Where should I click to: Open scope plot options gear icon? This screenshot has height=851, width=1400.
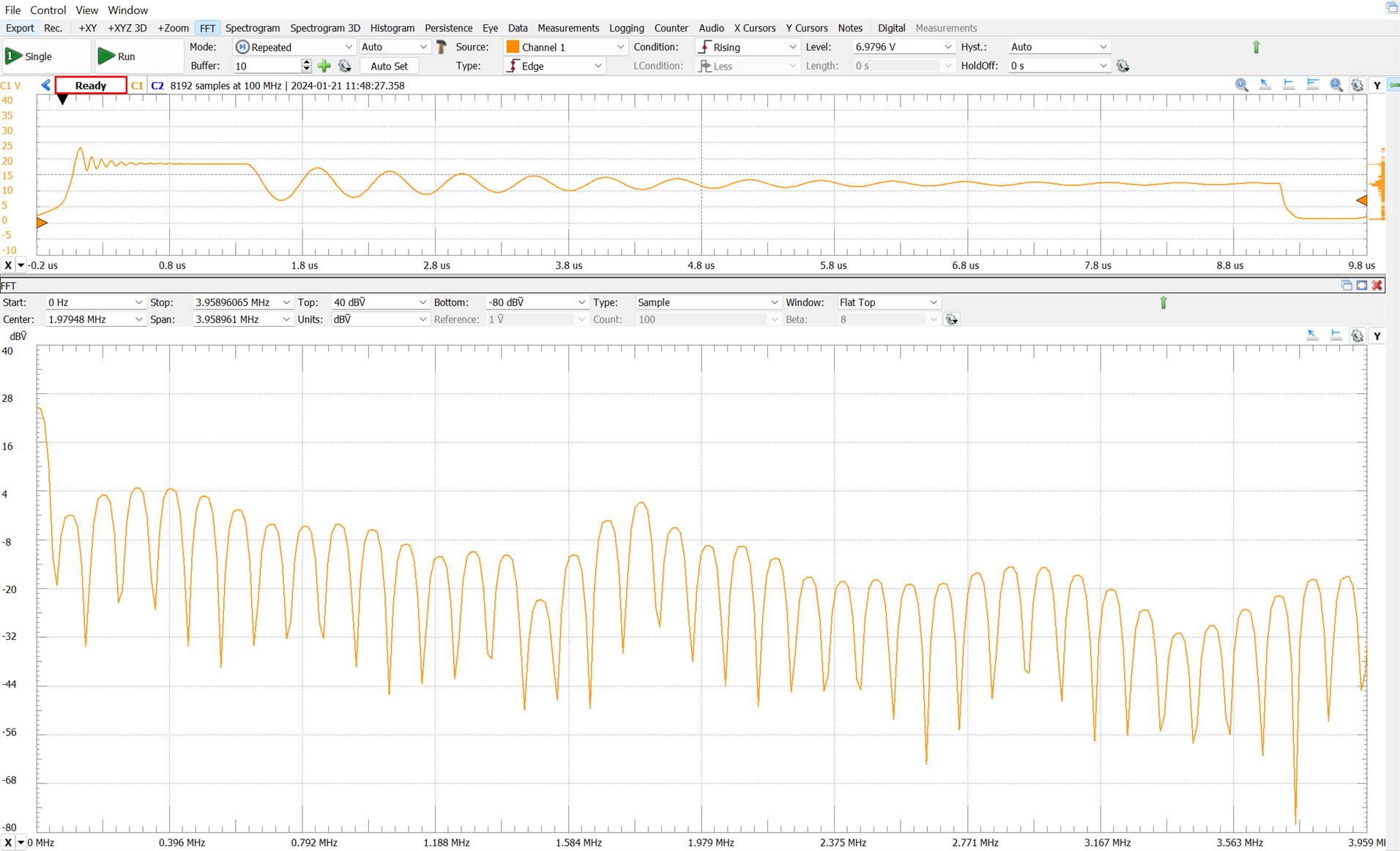click(1357, 85)
